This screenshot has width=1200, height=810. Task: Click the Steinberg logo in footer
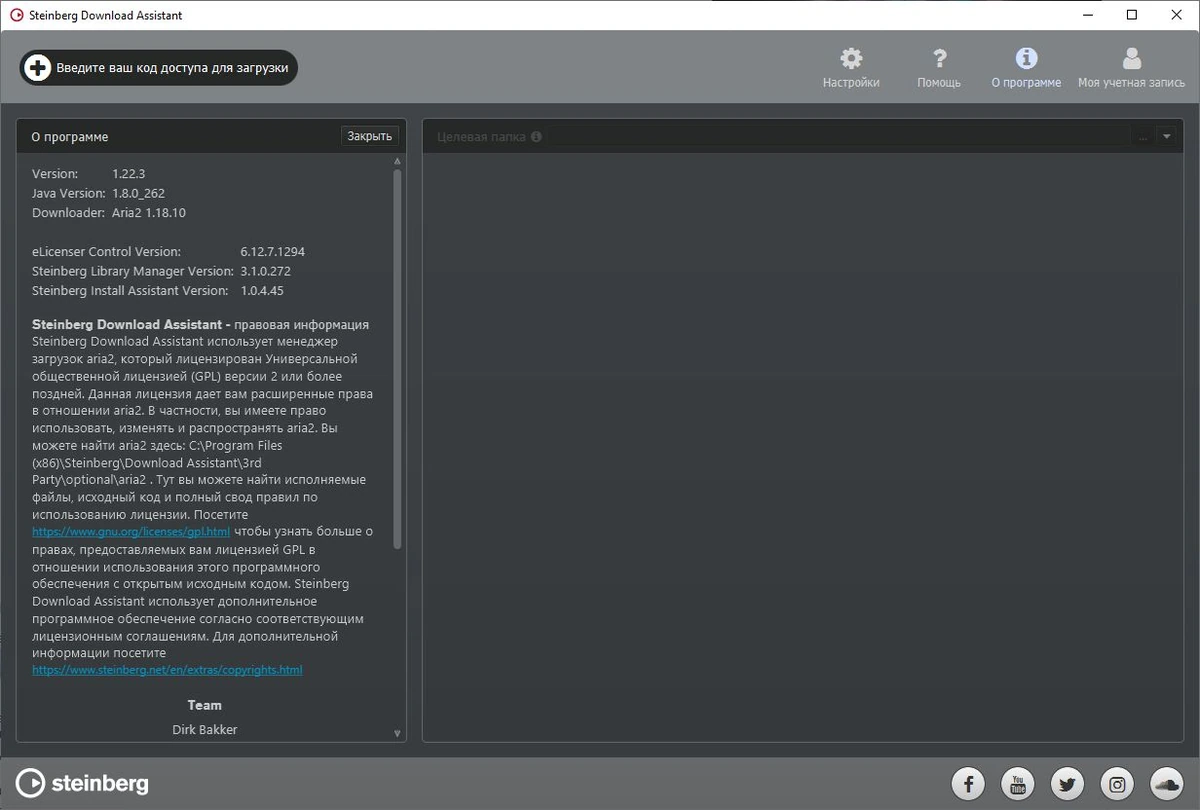click(x=82, y=783)
